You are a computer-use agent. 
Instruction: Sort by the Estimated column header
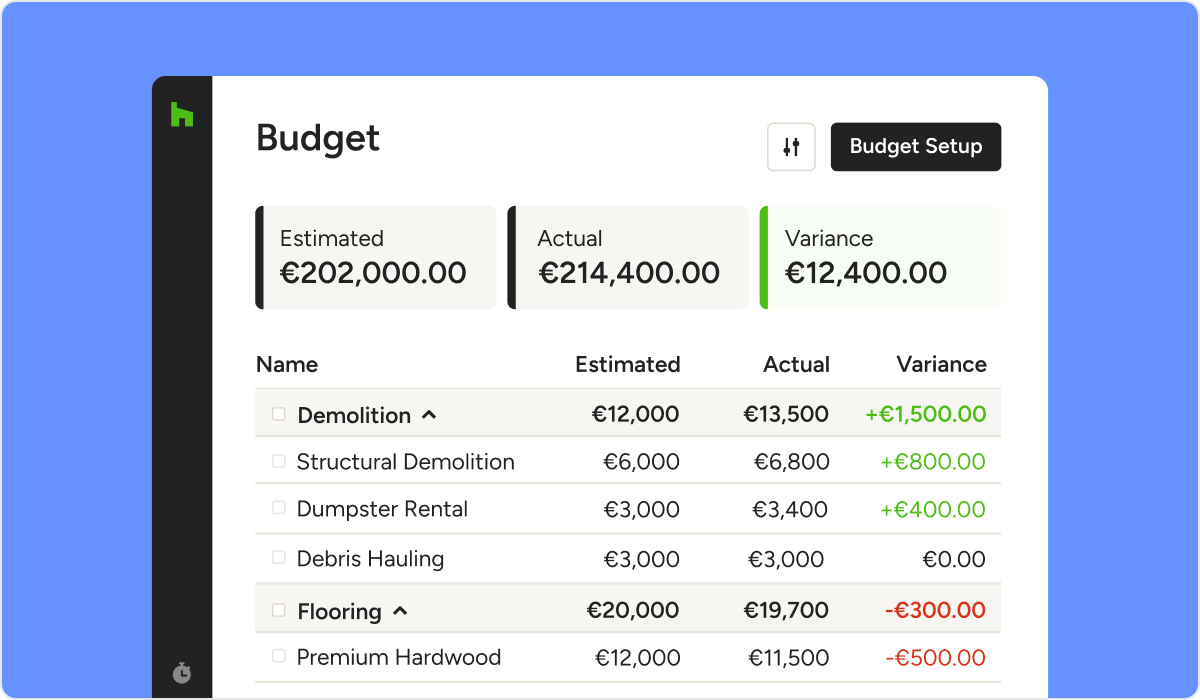click(627, 365)
